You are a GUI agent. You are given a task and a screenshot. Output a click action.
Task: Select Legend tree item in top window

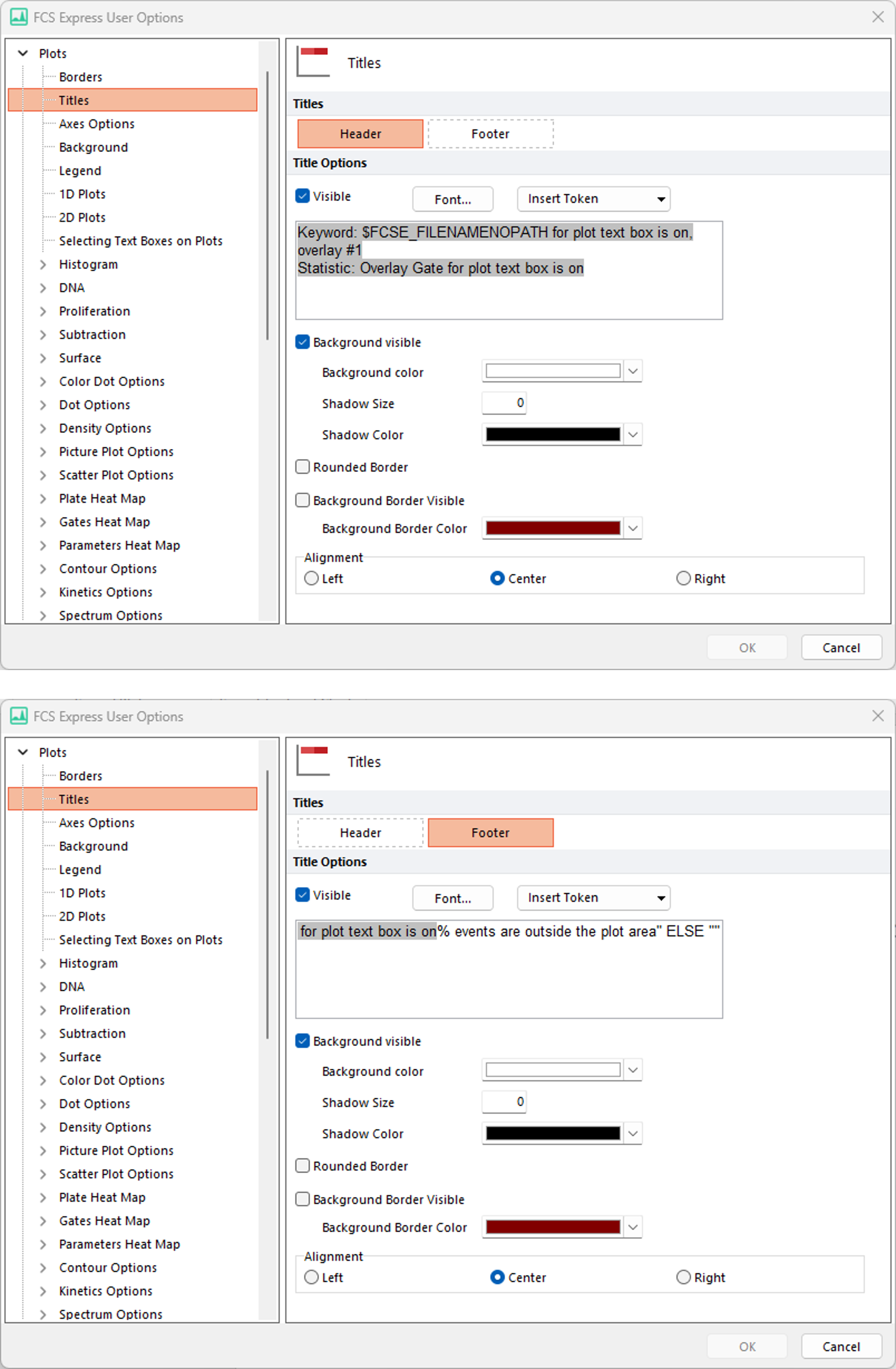coord(80,171)
